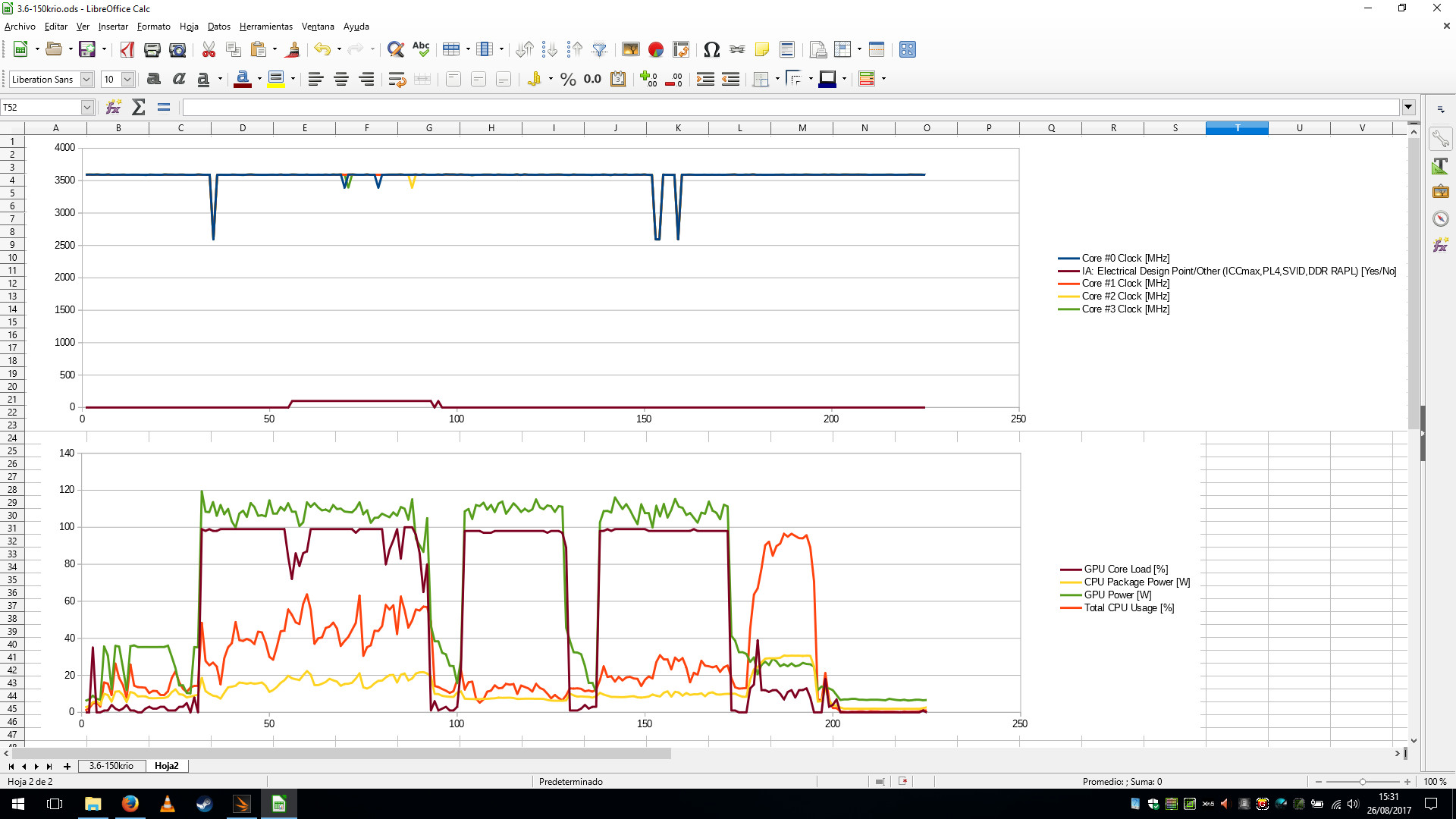Image resolution: width=1456 pixels, height=819 pixels.
Task: Click the Cut scissors icon
Action: pyautogui.click(x=209, y=49)
